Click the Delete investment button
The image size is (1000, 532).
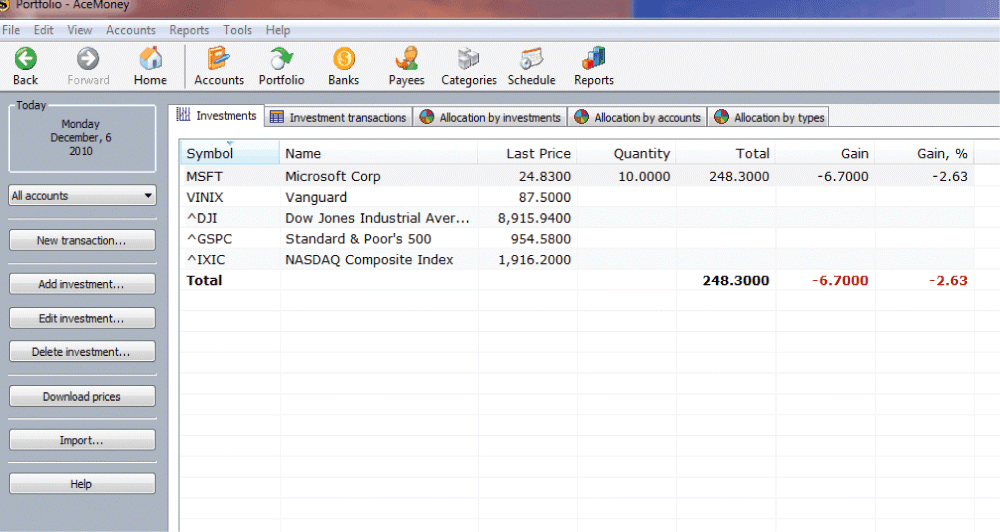(x=82, y=353)
